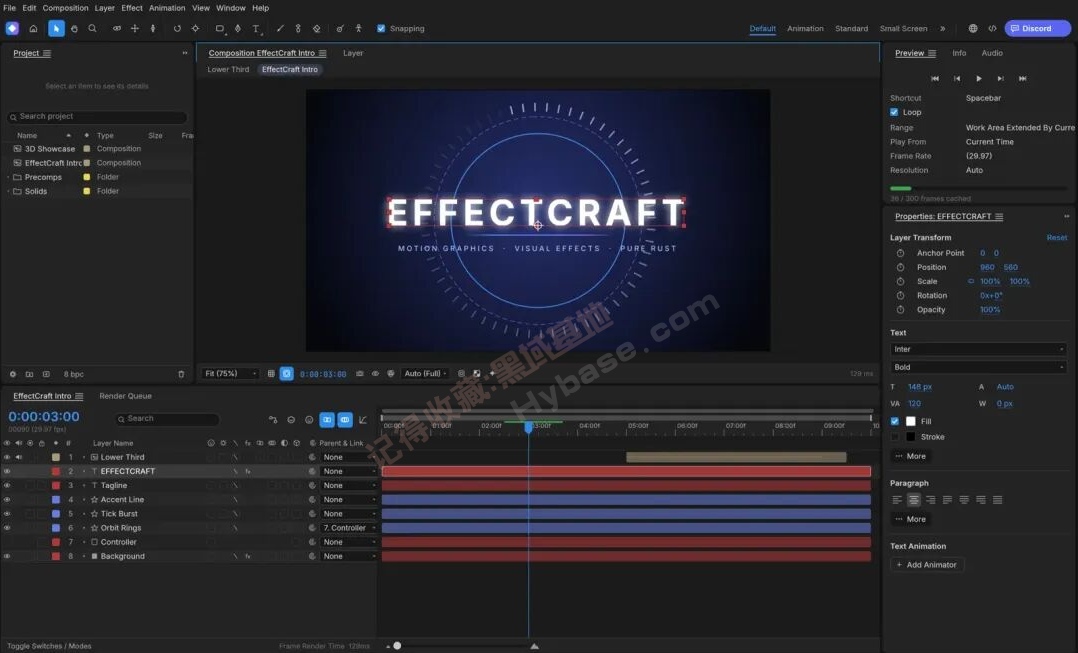The image size is (1078, 653).
Task: Open the Composition menu
Action: [x=65, y=8]
